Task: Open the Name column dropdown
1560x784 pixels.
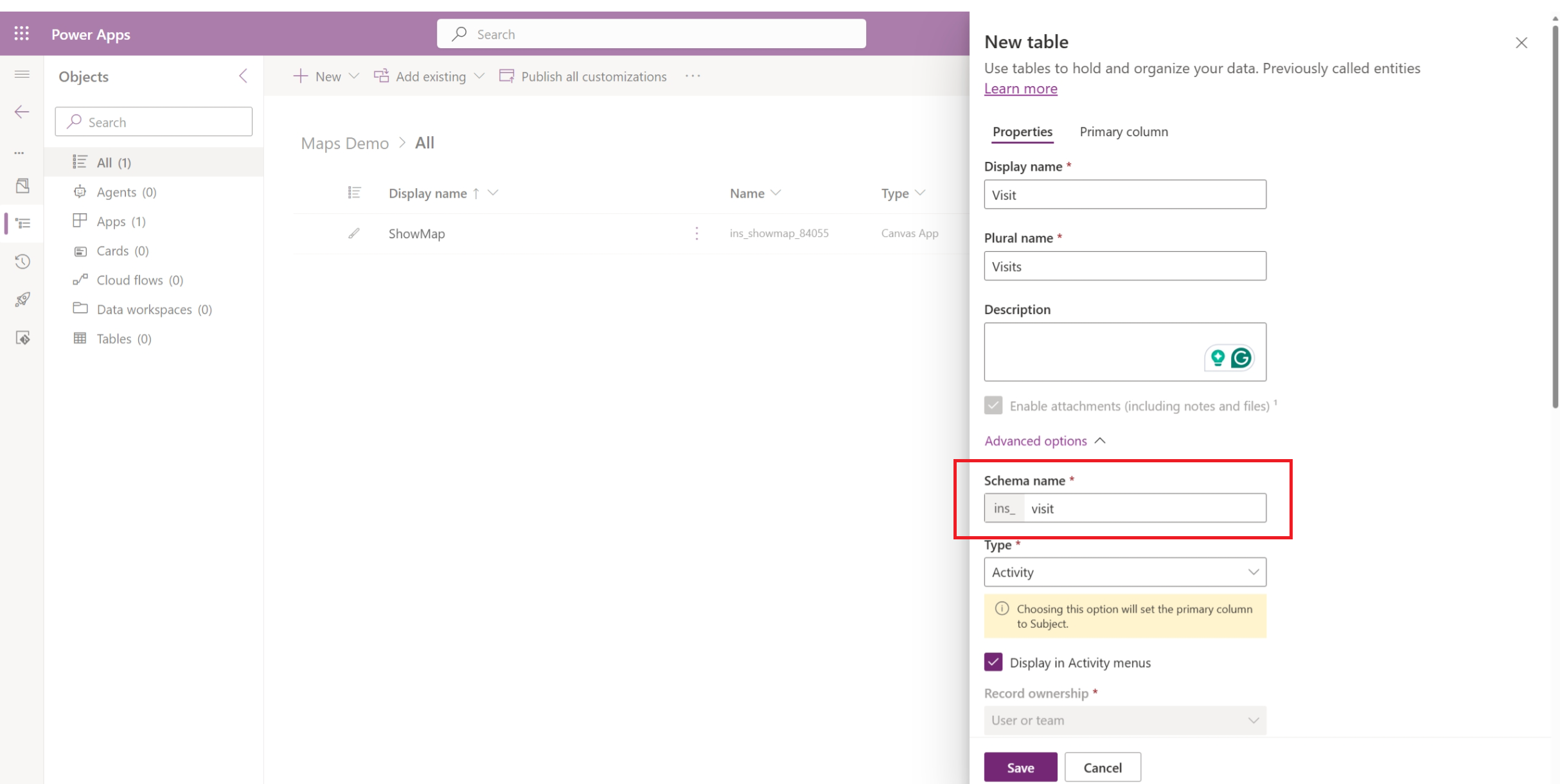Action: (776, 193)
